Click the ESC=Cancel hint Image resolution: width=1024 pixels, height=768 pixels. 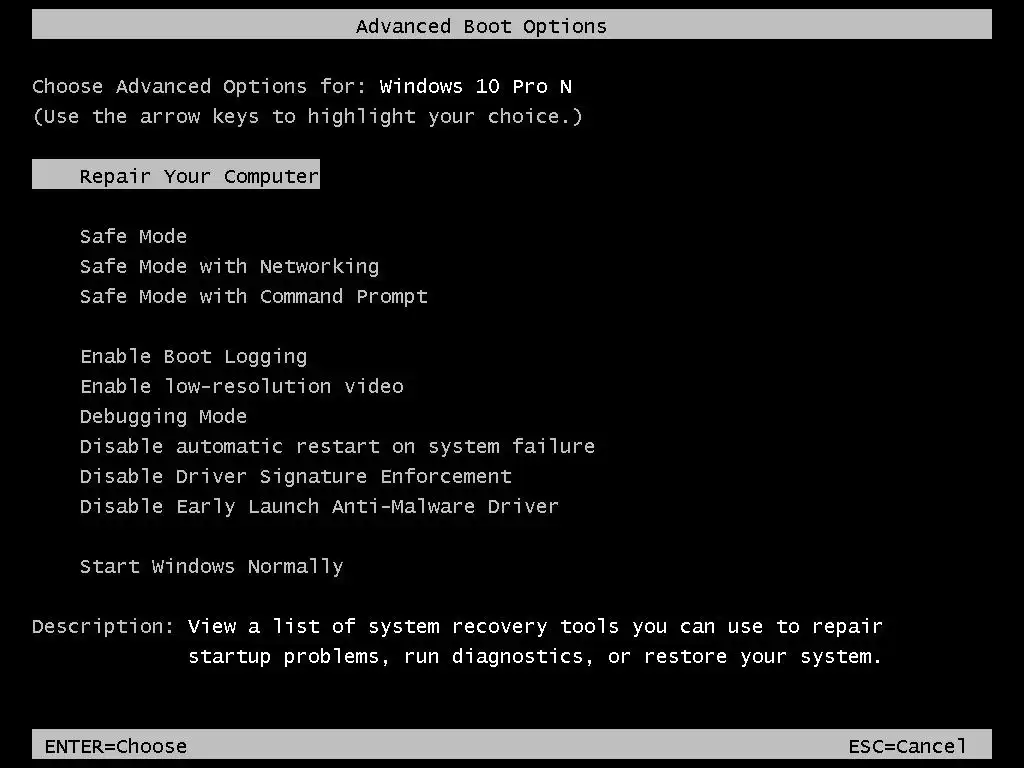tap(907, 746)
